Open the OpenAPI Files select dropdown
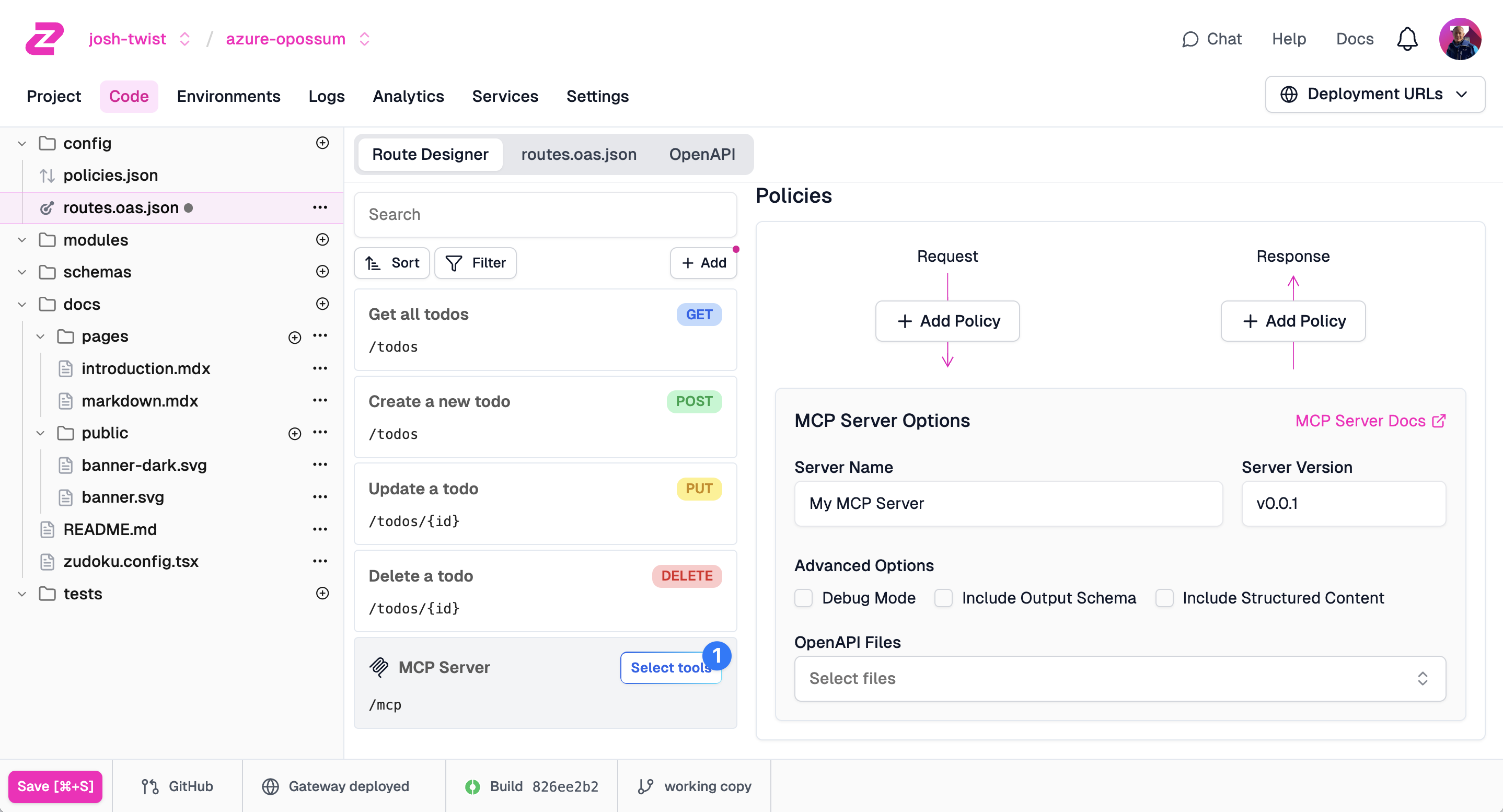This screenshot has width=1503, height=812. 1119,678
